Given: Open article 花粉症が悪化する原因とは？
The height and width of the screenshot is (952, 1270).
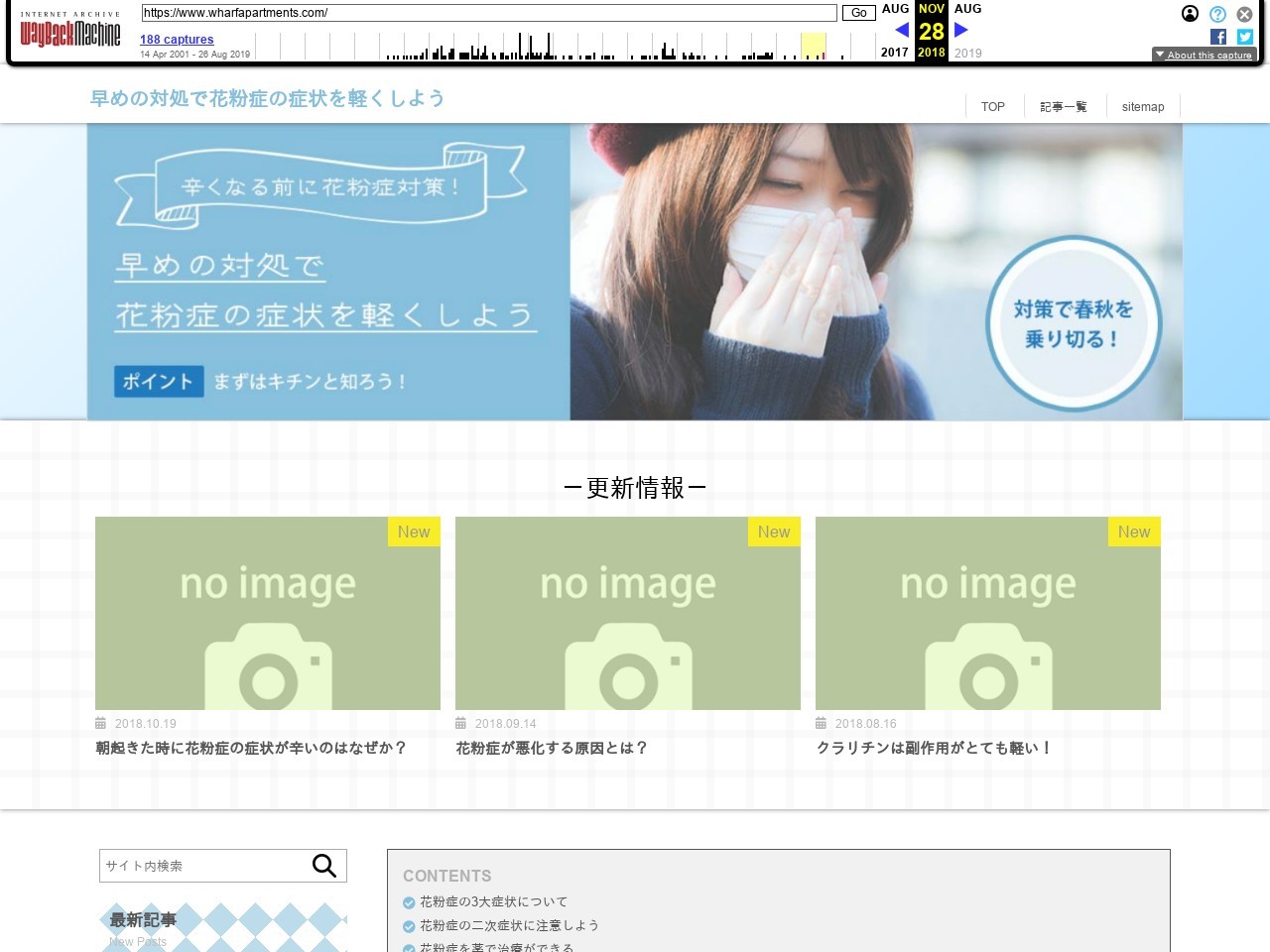Looking at the screenshot, I should point(552,748).
